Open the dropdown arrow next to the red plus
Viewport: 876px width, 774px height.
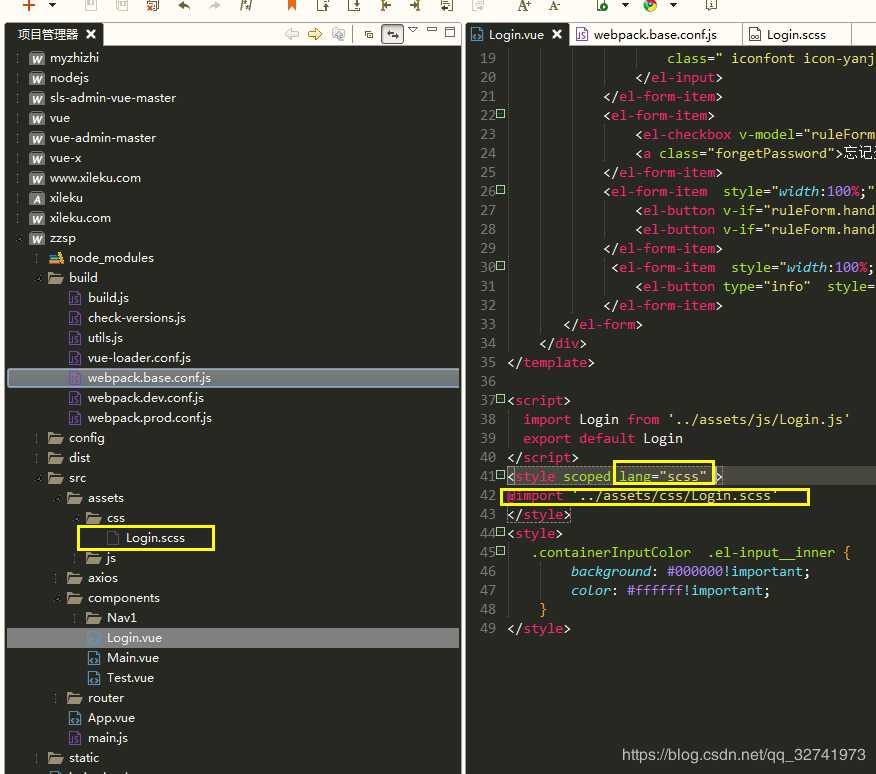click(x=53, y=5)
